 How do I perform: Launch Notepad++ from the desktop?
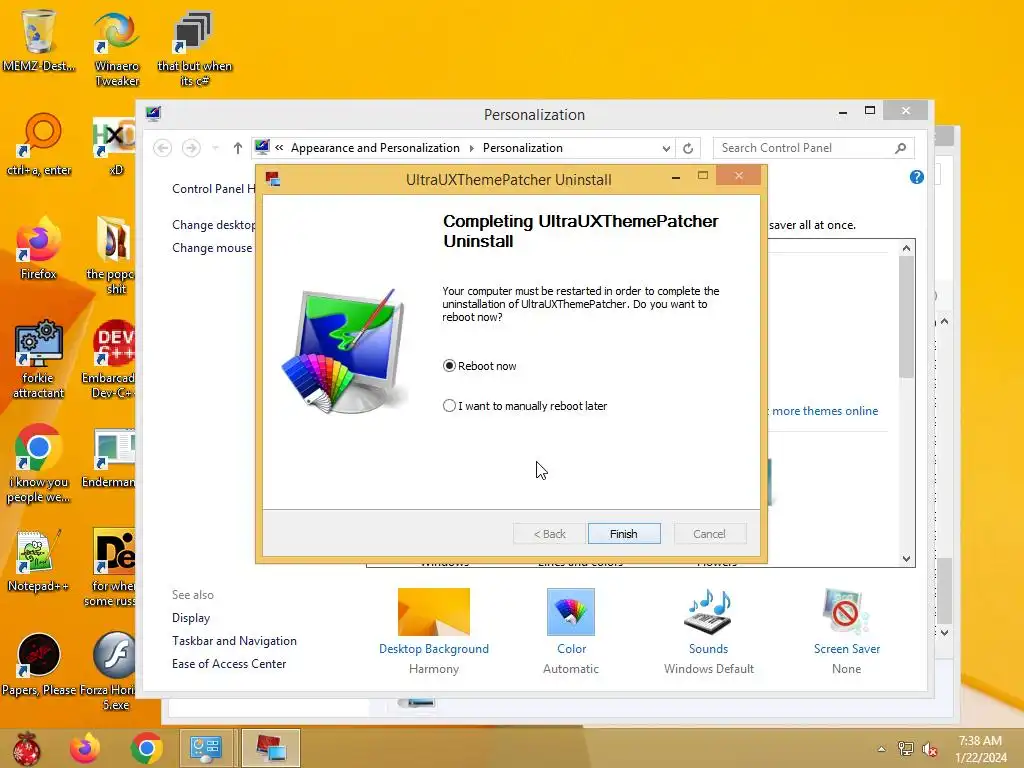[39, 560]
